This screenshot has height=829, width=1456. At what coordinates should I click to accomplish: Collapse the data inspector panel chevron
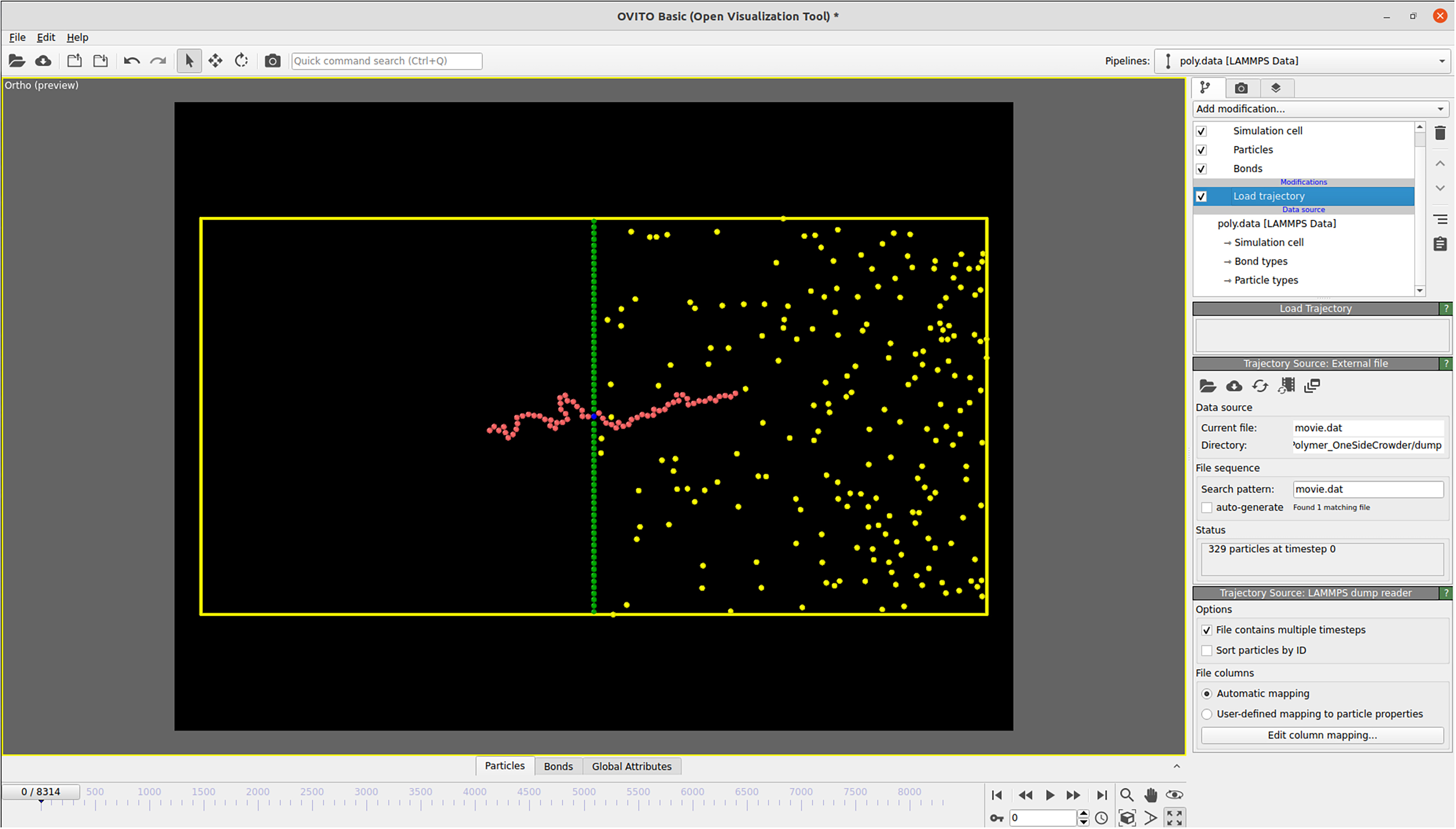pyautogui.click(x=1177, y=766)
